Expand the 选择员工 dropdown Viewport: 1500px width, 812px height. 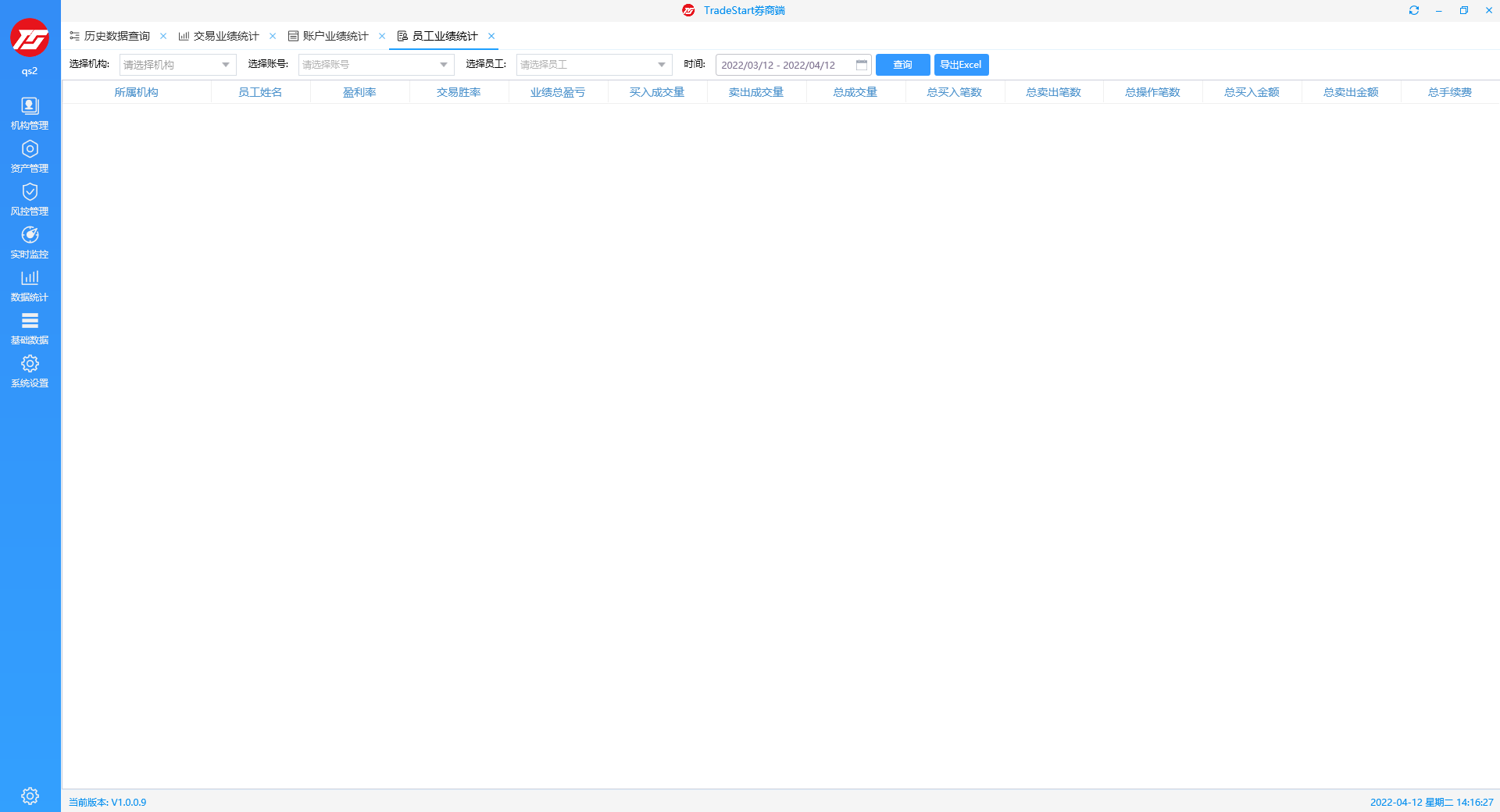pyautogui.click(x=662, y=65)
